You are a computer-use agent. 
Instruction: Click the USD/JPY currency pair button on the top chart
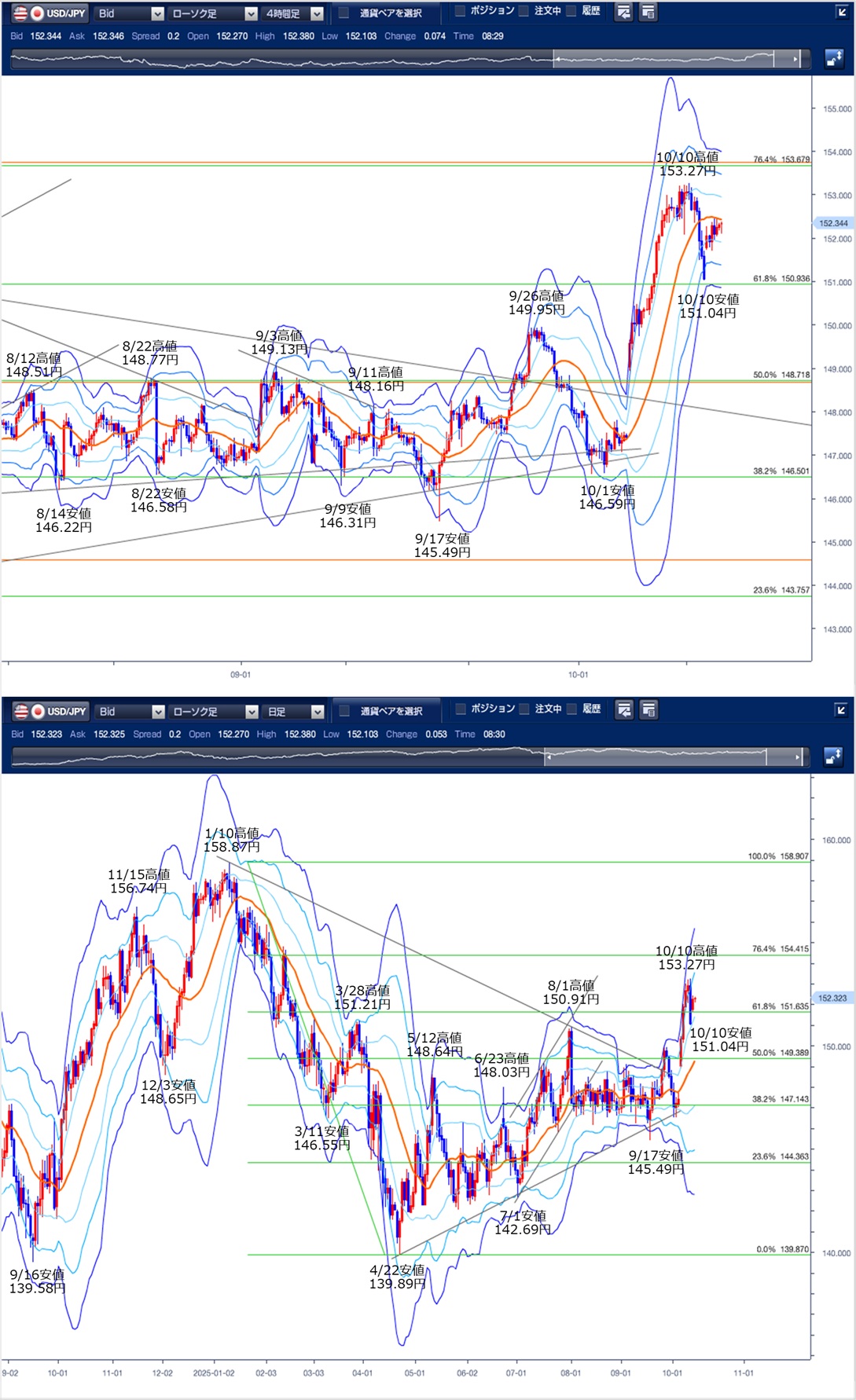pyautogui.click(x=50, y=13)
